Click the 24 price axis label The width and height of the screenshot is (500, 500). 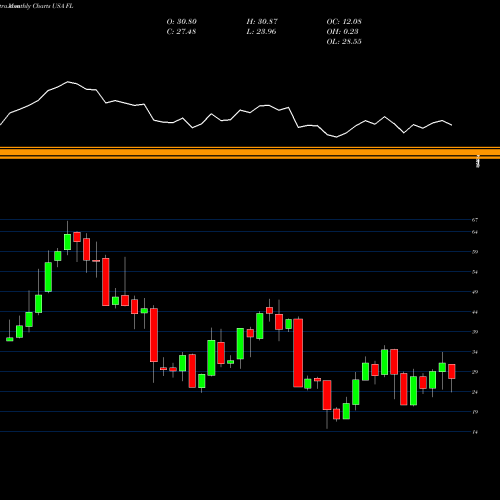tap(475, 392)
